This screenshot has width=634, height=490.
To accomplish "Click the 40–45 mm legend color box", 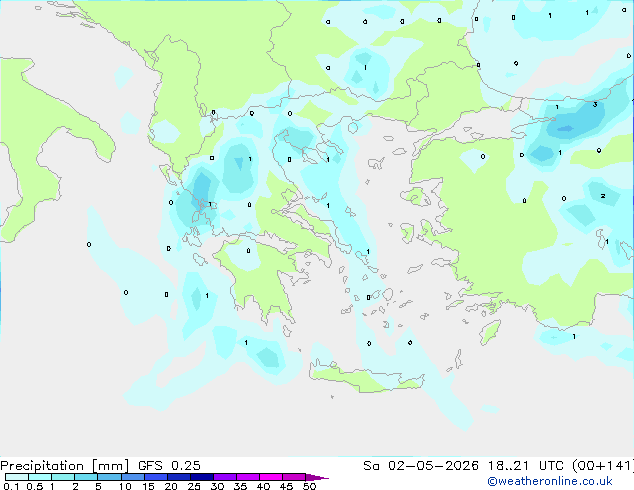I will (x=271, y=477).
